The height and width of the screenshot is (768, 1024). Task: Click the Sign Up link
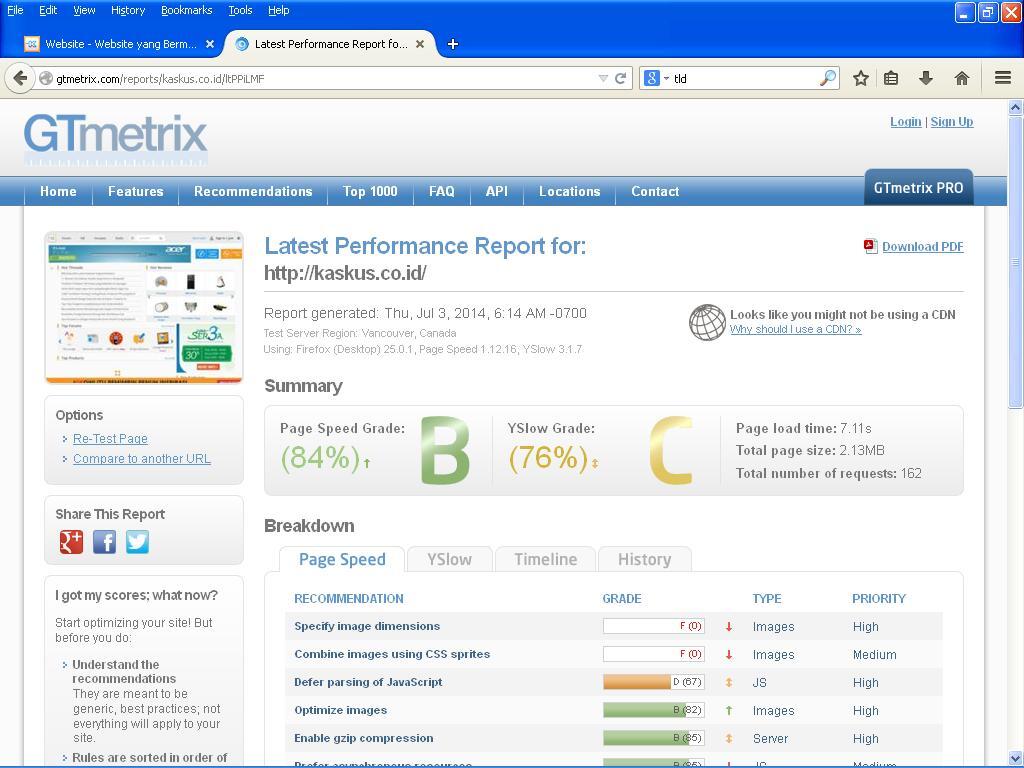click(x=952, y=121)
